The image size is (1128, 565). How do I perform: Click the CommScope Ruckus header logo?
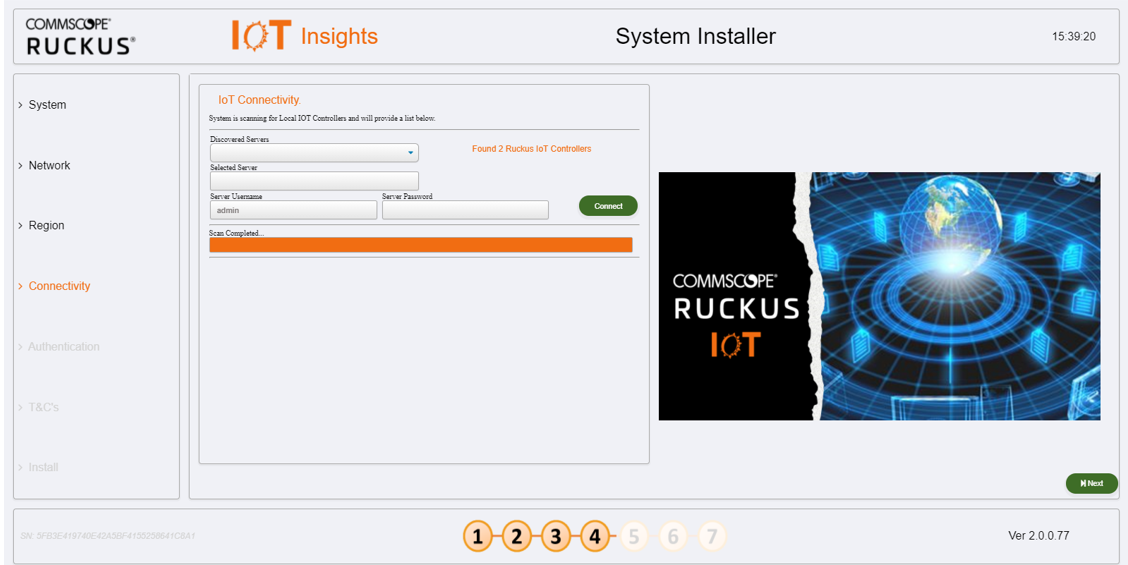pyautogui.click(x=81, y=37)
